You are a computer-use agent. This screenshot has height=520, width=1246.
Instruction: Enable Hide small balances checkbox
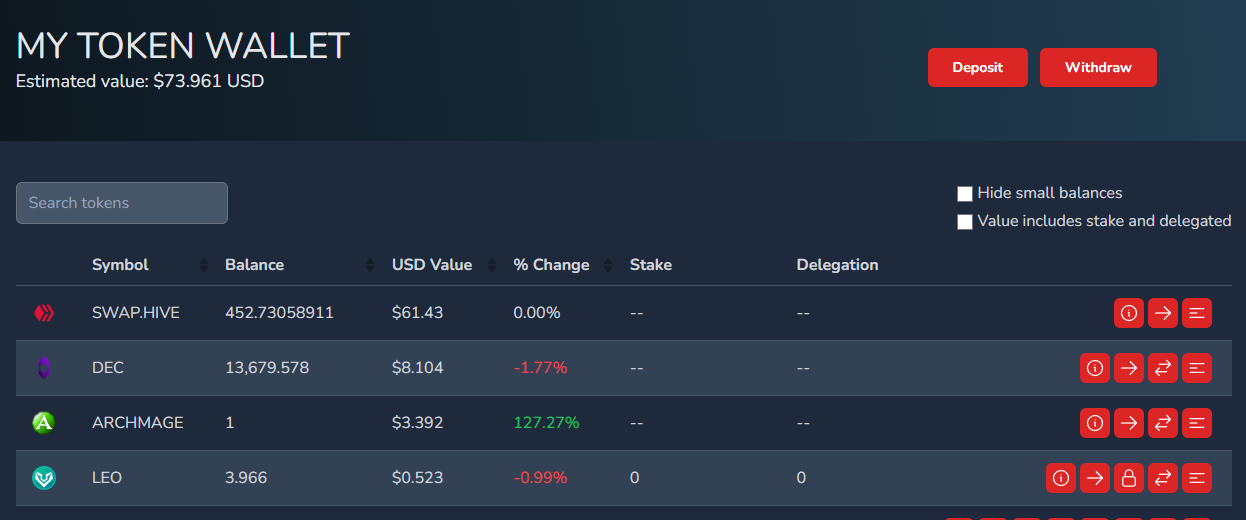[965, 194]
